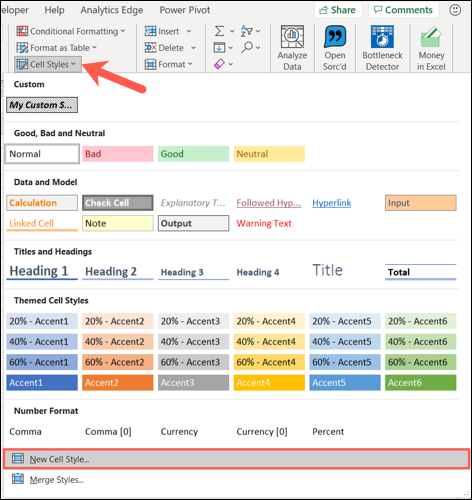Launch the Open Sorc'd add-in
The height and width of the screenshot is (500, 472).
335,48
